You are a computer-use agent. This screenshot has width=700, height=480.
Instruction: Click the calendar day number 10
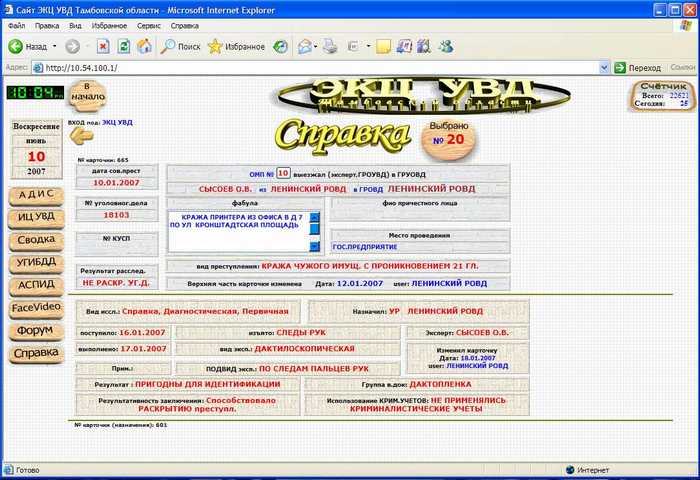click(36, 157)
